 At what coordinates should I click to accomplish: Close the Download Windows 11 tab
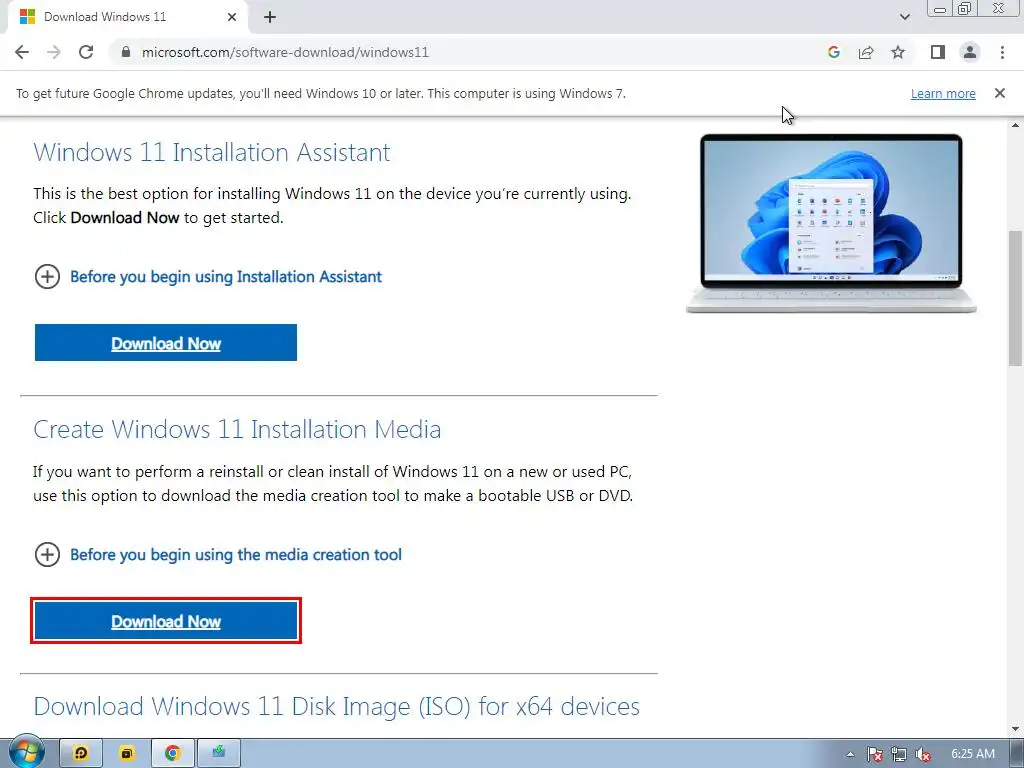tap(232, 17)
